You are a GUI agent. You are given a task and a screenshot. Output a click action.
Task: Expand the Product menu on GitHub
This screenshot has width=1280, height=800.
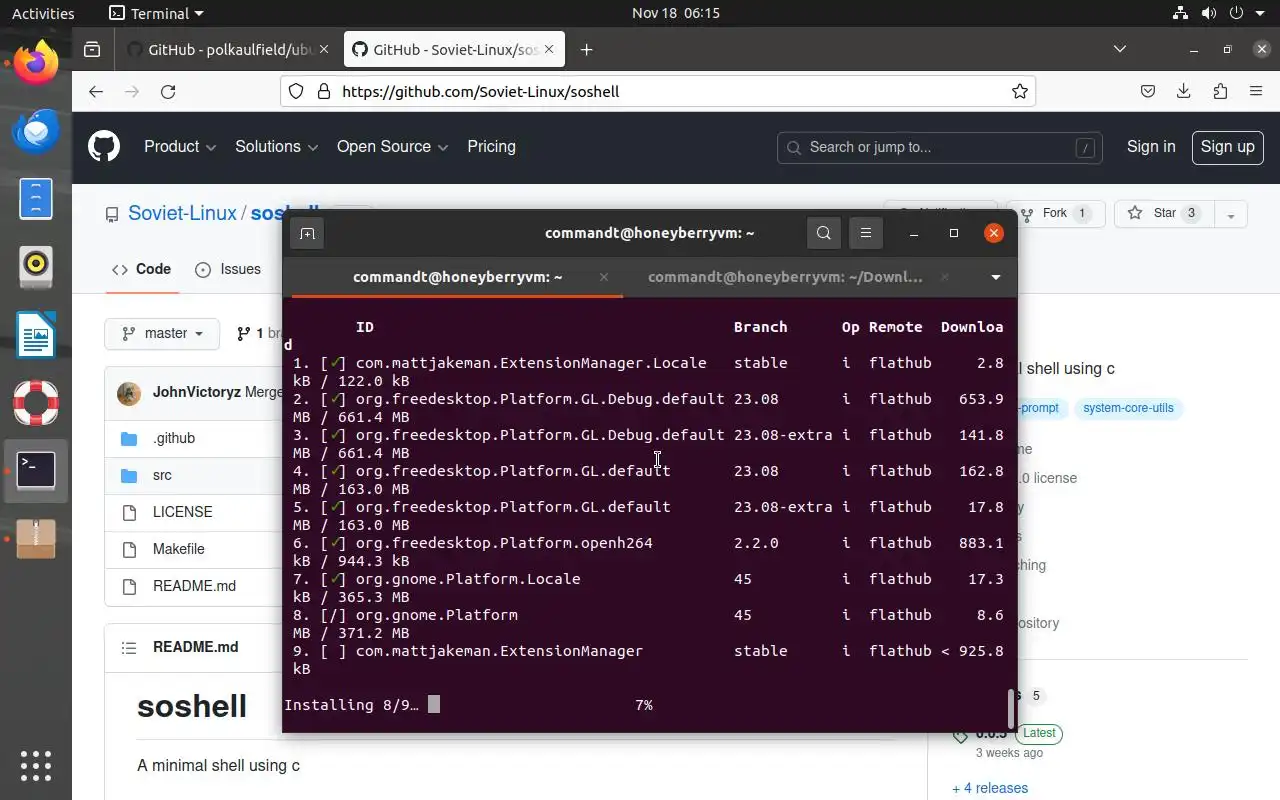pos(180,147)
